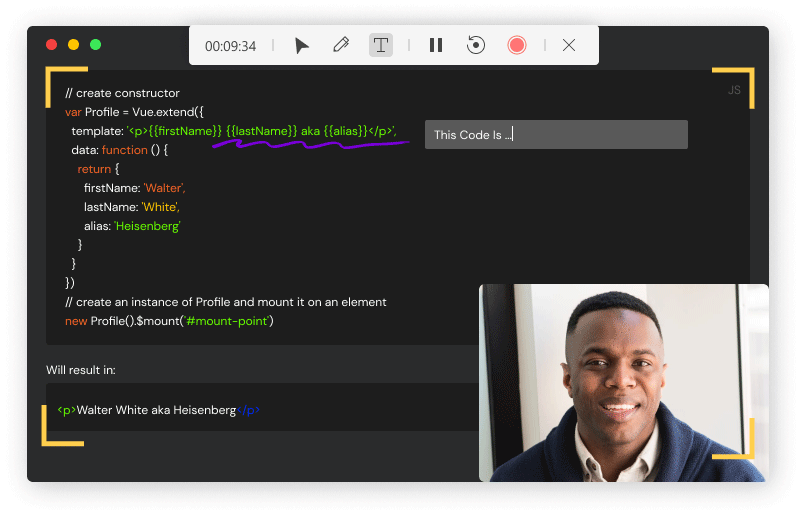
Task: Click the purple squiggle annotation
Action: point(310,145)
